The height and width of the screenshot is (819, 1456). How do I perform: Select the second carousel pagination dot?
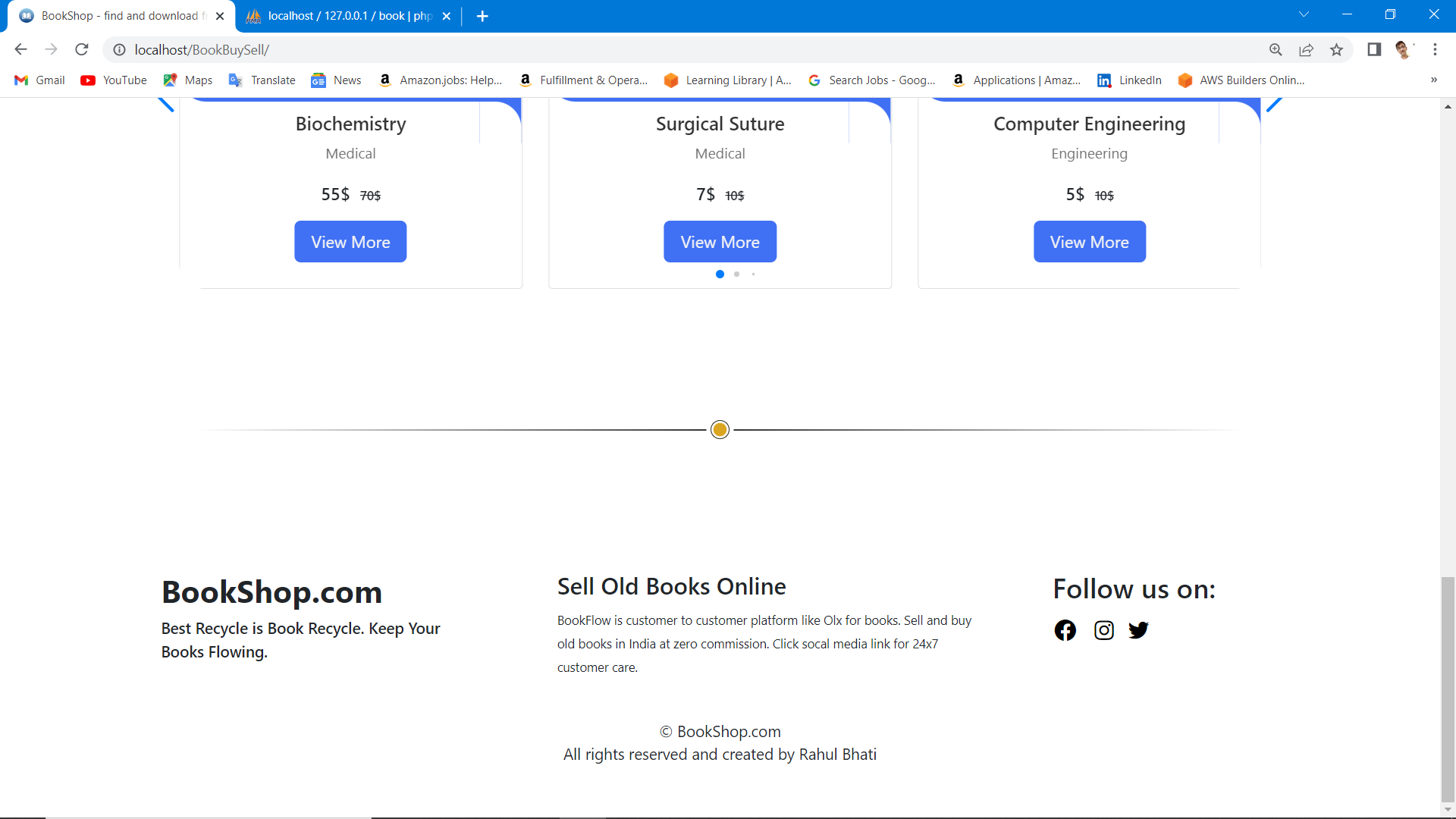(736, 275)
